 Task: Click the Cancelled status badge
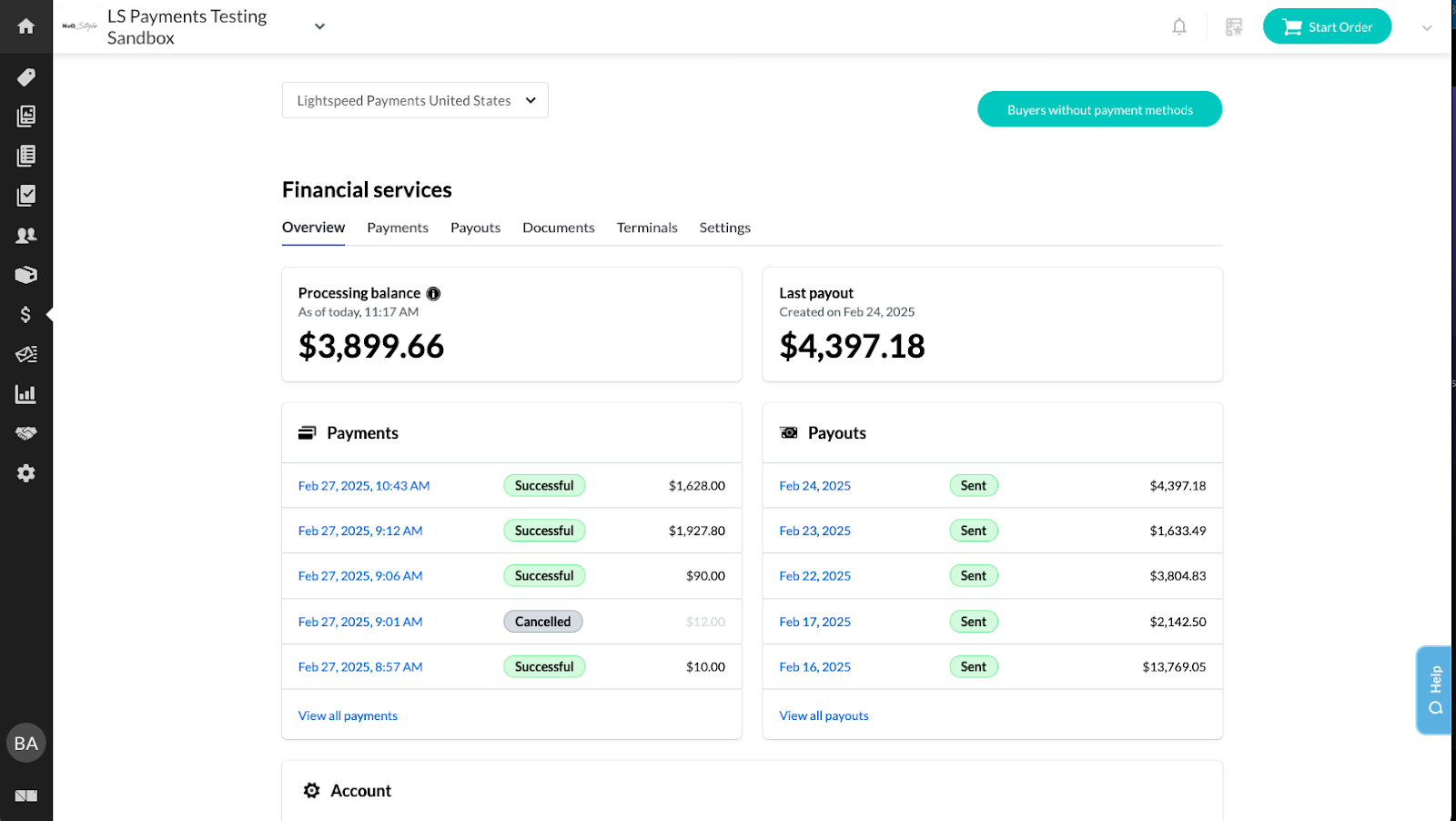pyautogui.click(x=543, y=622)
